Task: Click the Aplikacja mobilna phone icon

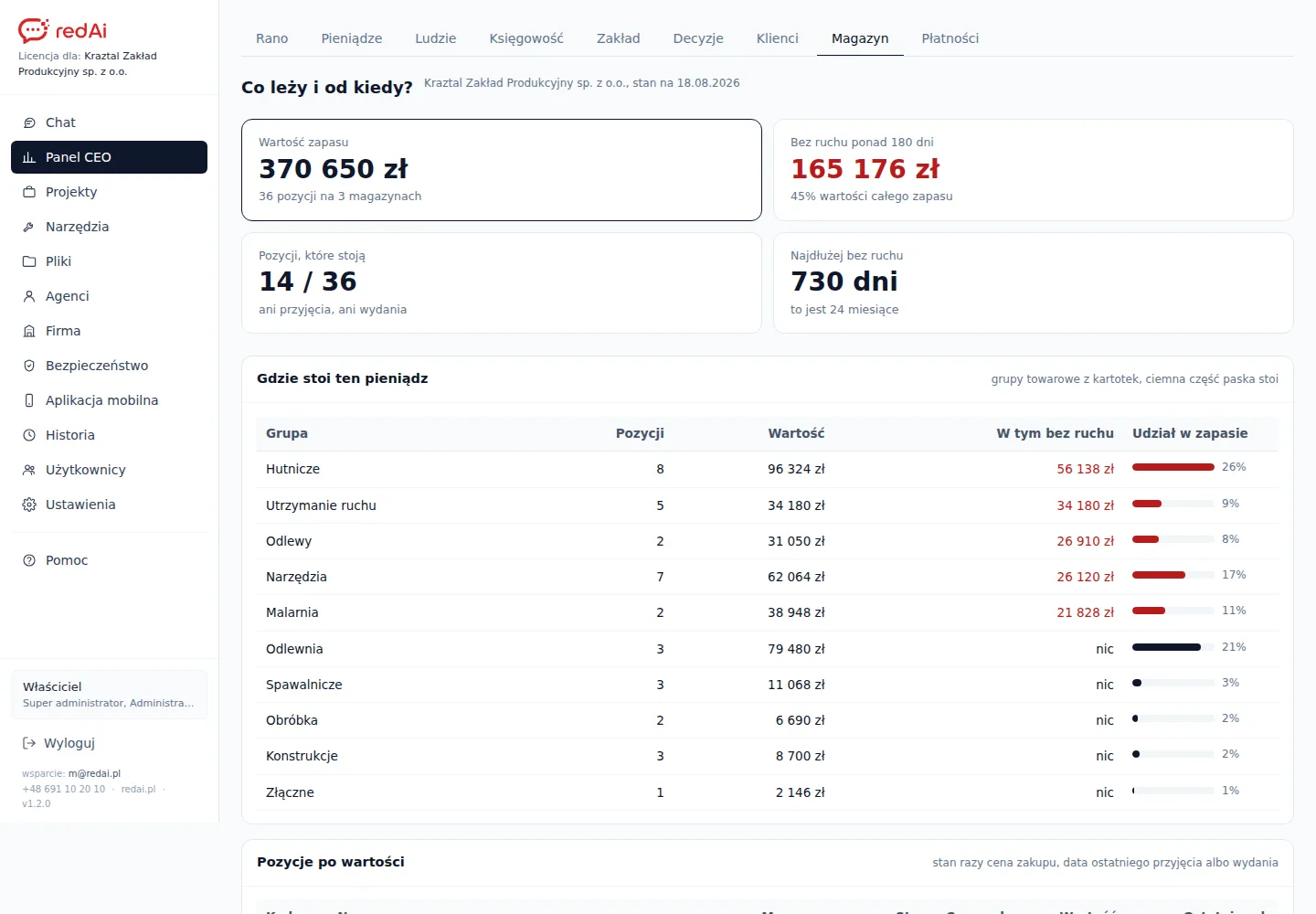Action: point(29,400)
